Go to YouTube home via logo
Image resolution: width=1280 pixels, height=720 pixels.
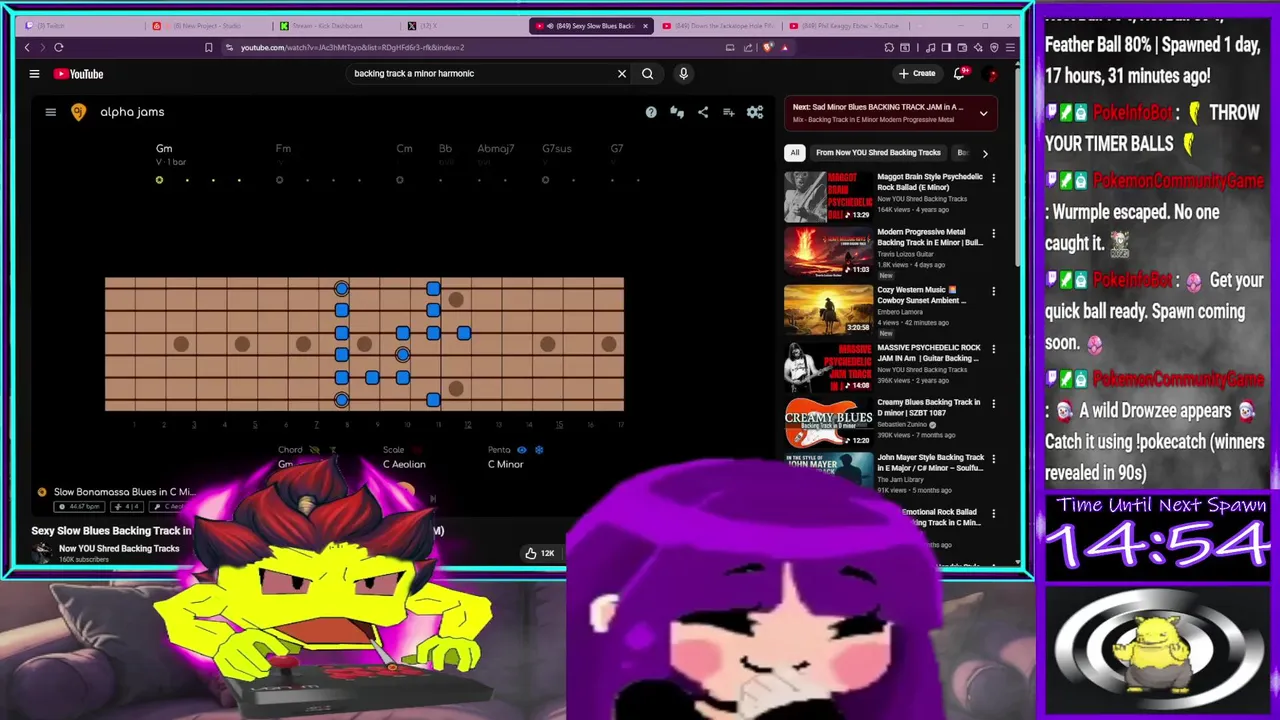pos(78,74)
